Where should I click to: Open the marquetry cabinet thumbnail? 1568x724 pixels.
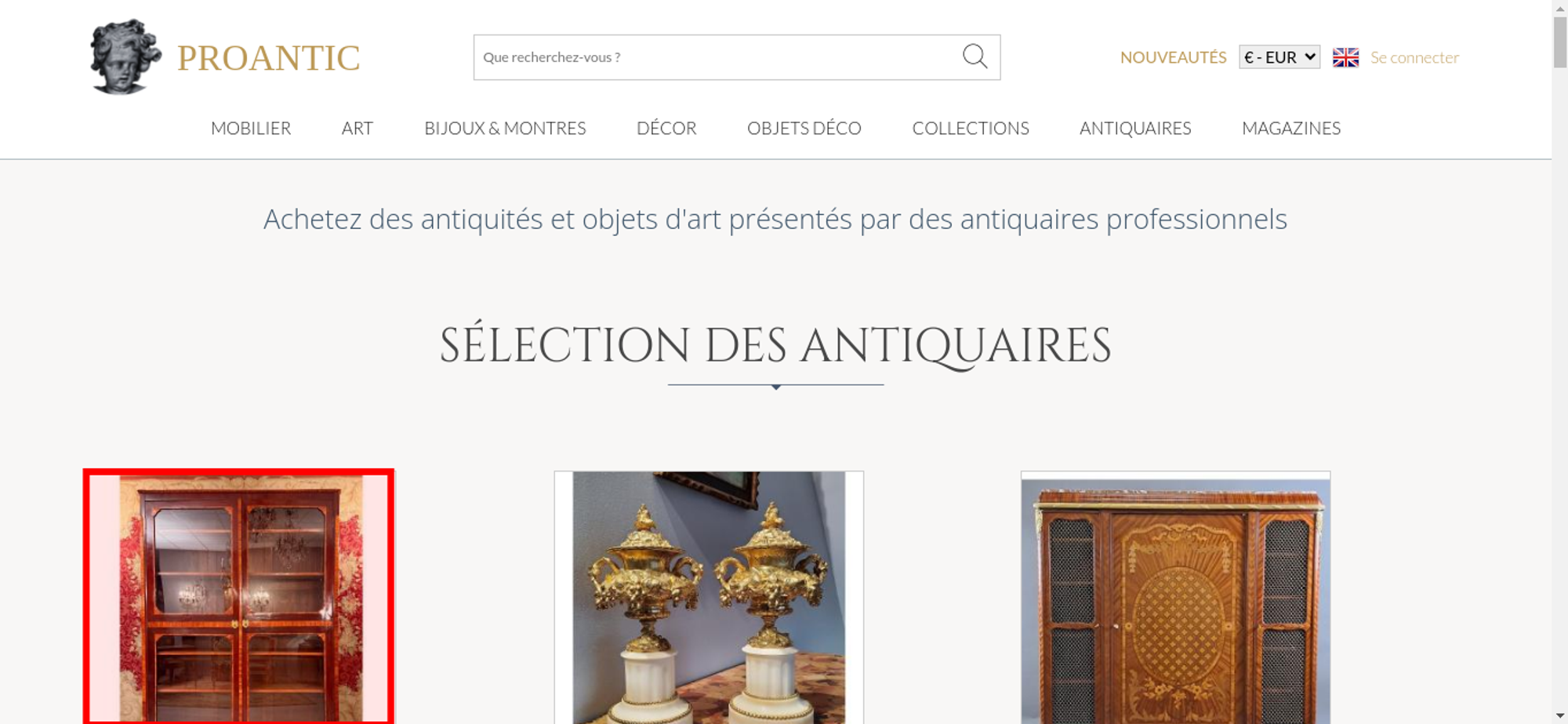pyautogui.click(x=1175, y=597)
